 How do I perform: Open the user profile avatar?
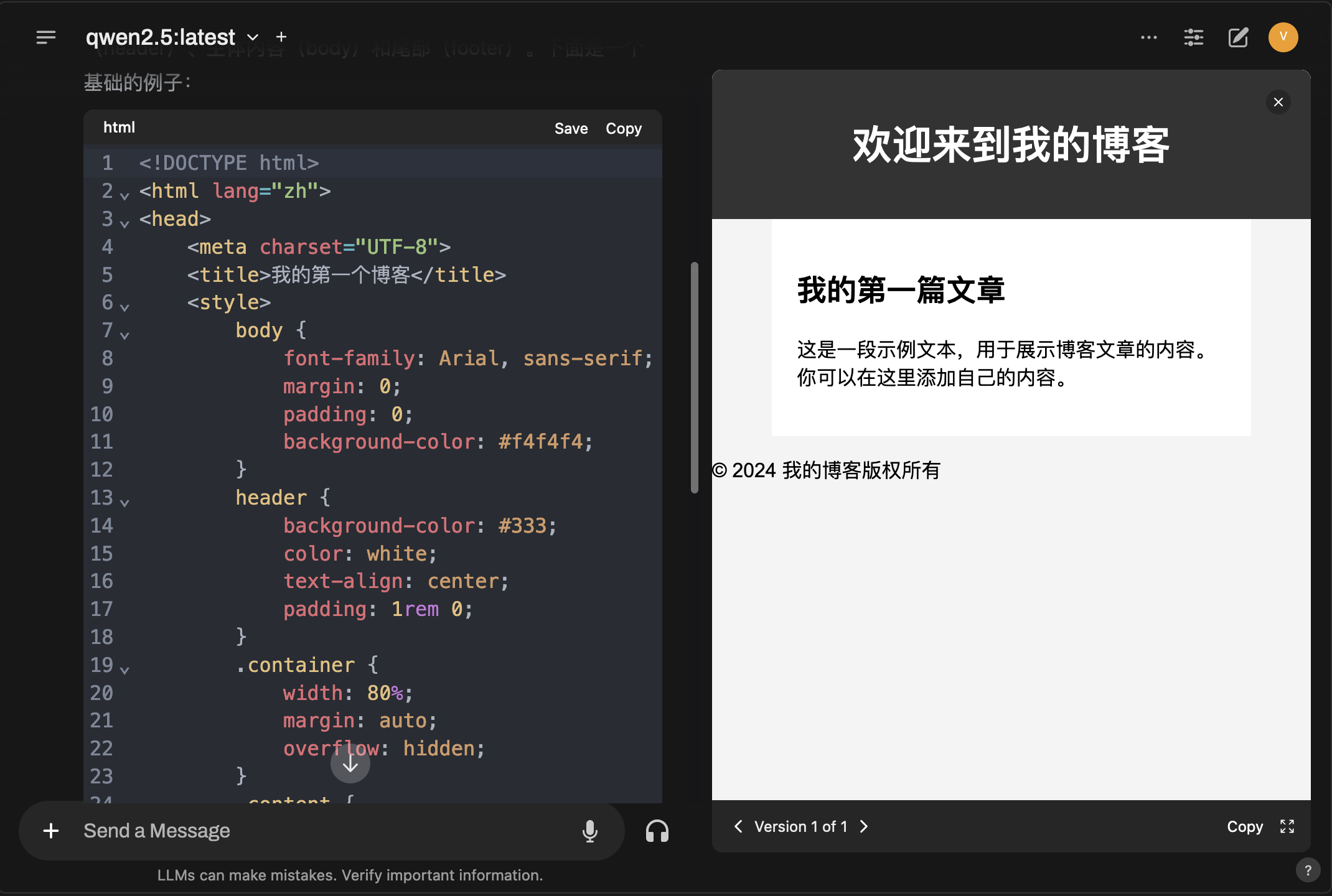1283,37
